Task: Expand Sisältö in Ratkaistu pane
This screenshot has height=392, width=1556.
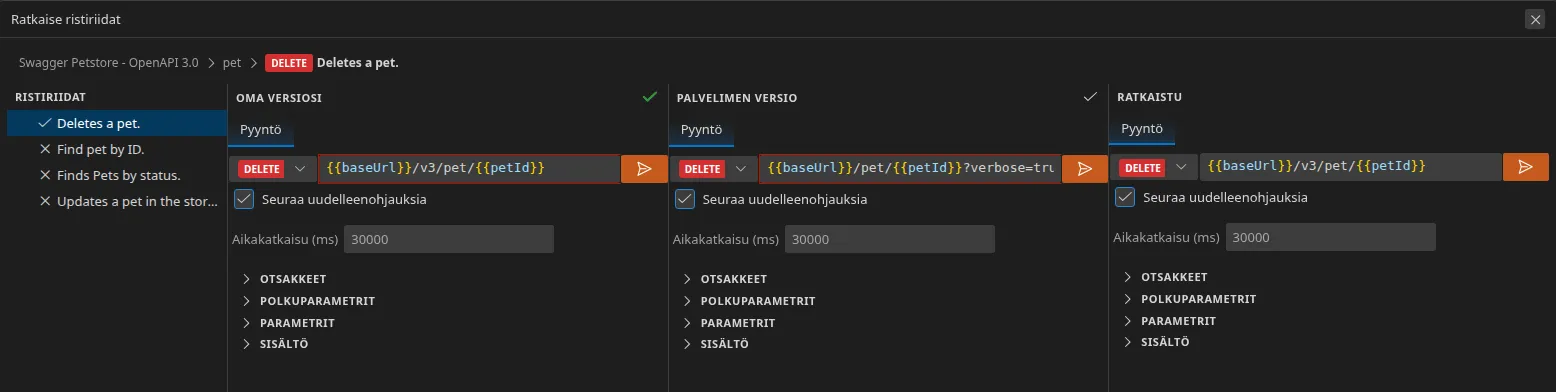Action: click(1156, 342)
